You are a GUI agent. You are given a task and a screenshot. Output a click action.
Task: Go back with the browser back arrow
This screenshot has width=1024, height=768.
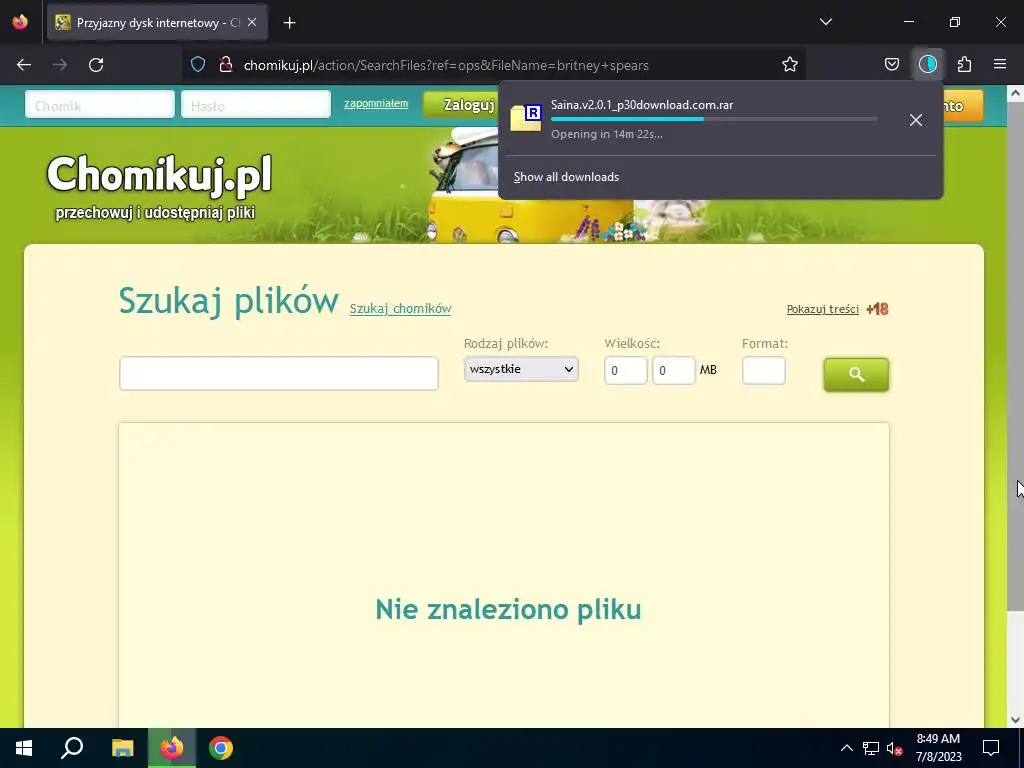point(24,65)
